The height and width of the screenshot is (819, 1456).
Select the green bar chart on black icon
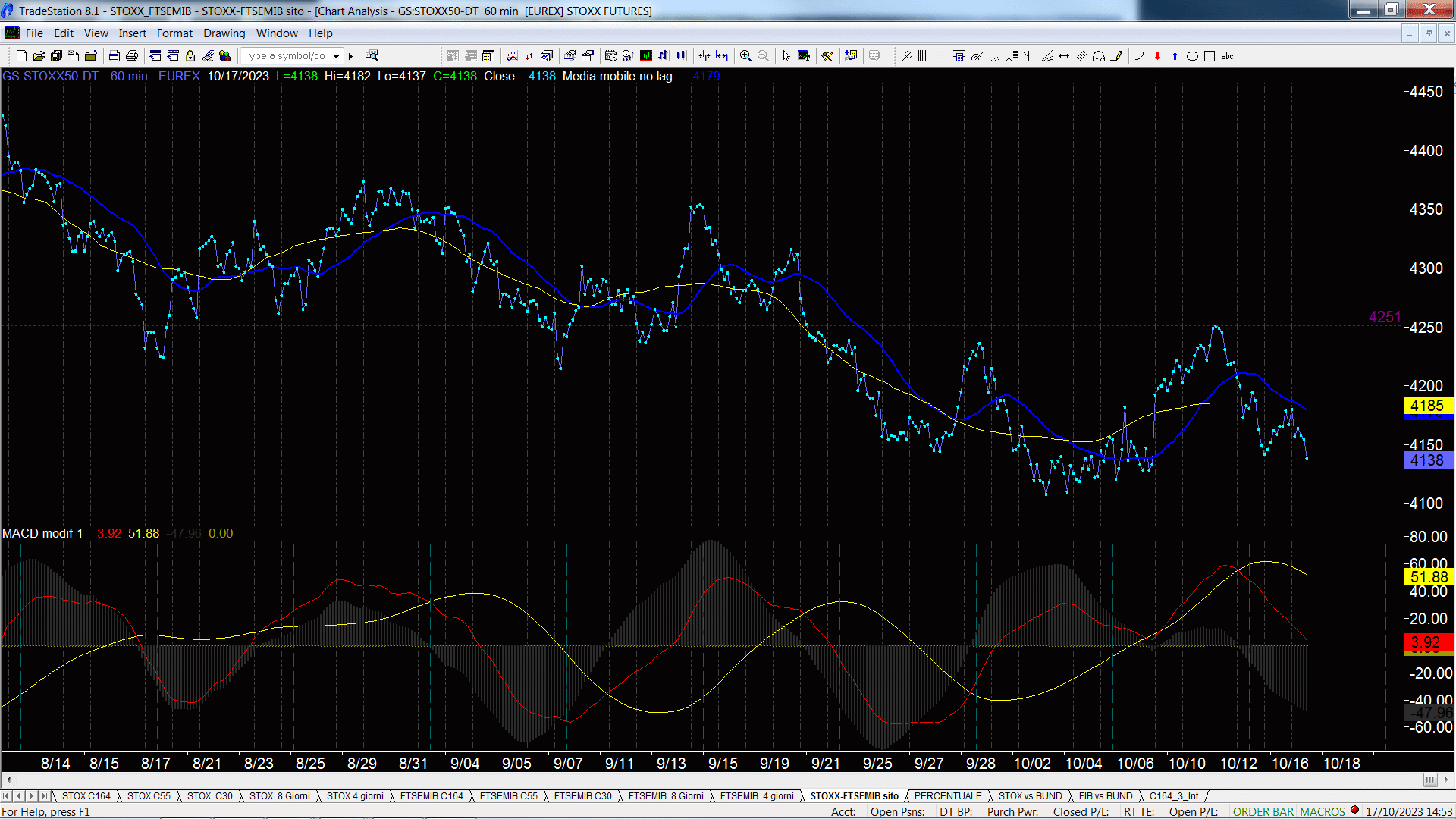[x=646, y=55]
